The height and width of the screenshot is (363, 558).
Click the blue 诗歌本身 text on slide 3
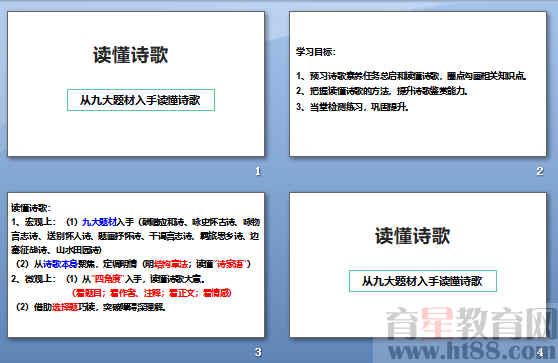click(x=60, y=264)
